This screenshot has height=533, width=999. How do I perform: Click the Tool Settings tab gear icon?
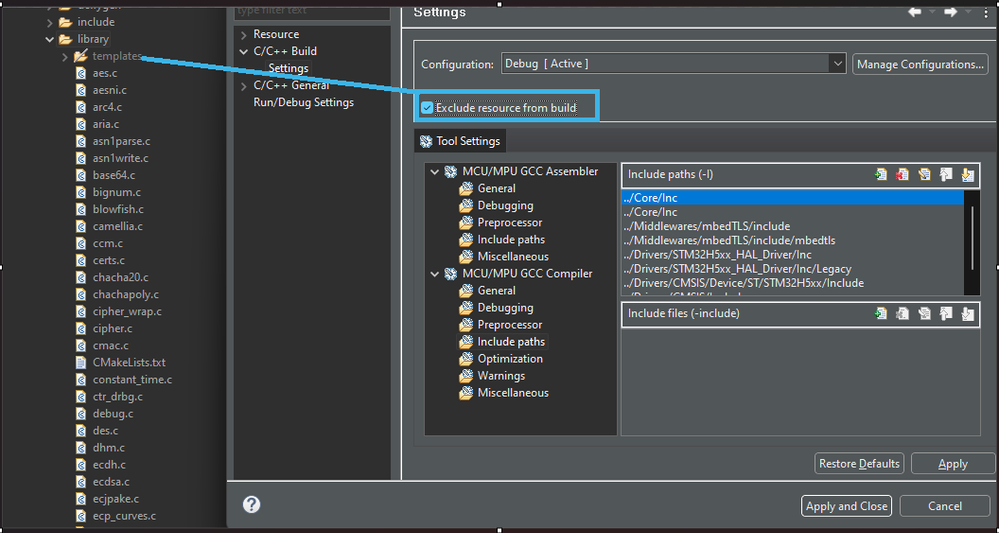(x=426, y=141)
